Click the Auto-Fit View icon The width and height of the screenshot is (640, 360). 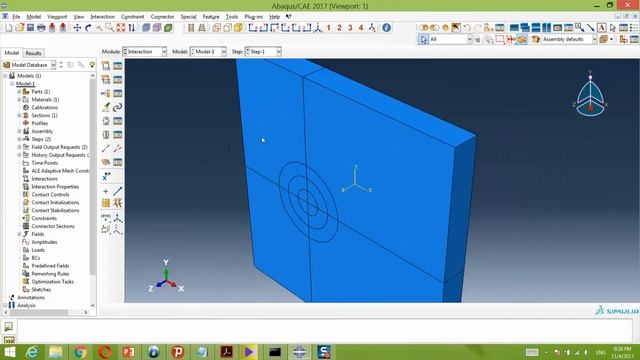coord(121,28)
